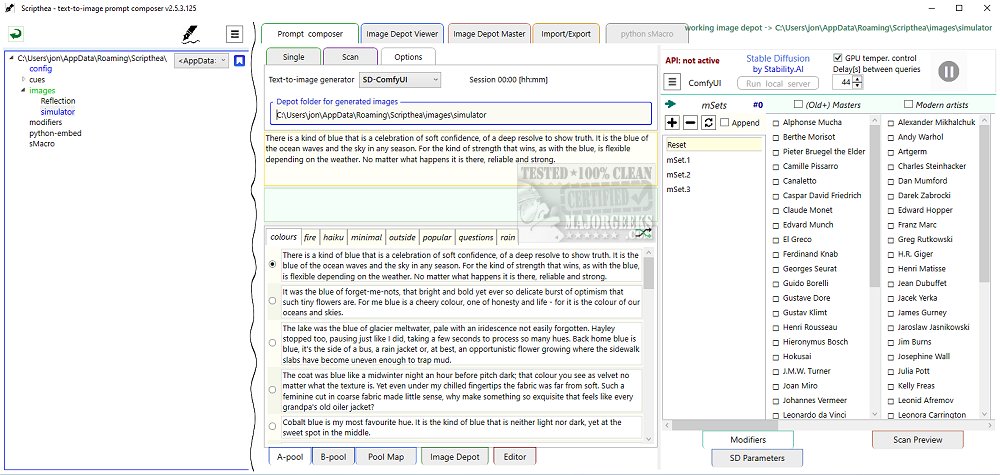Open the AppData path dropdown
Screen dimensions: 1000x475
click(x=202, y=61)
